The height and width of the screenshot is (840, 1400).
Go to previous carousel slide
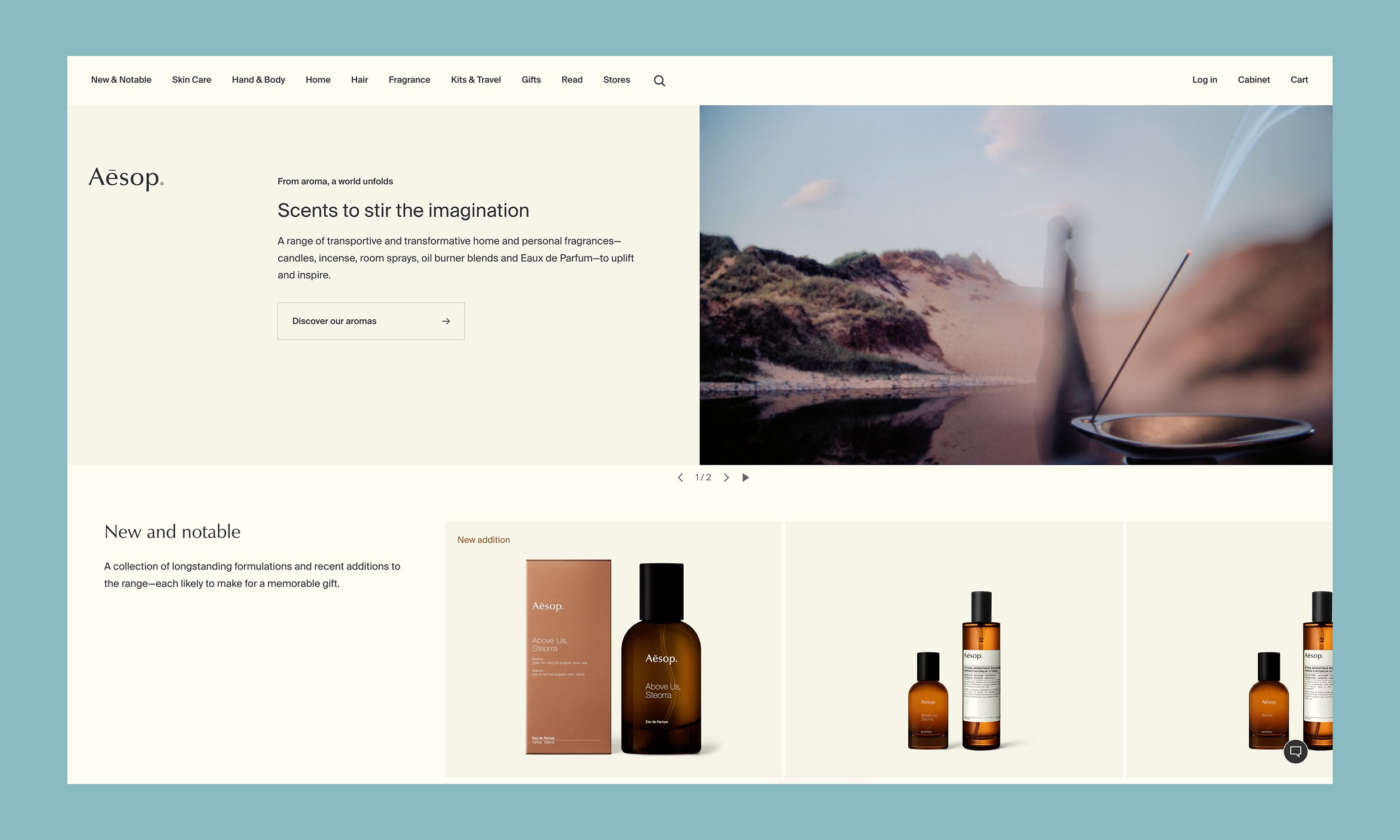coord(680,478)
